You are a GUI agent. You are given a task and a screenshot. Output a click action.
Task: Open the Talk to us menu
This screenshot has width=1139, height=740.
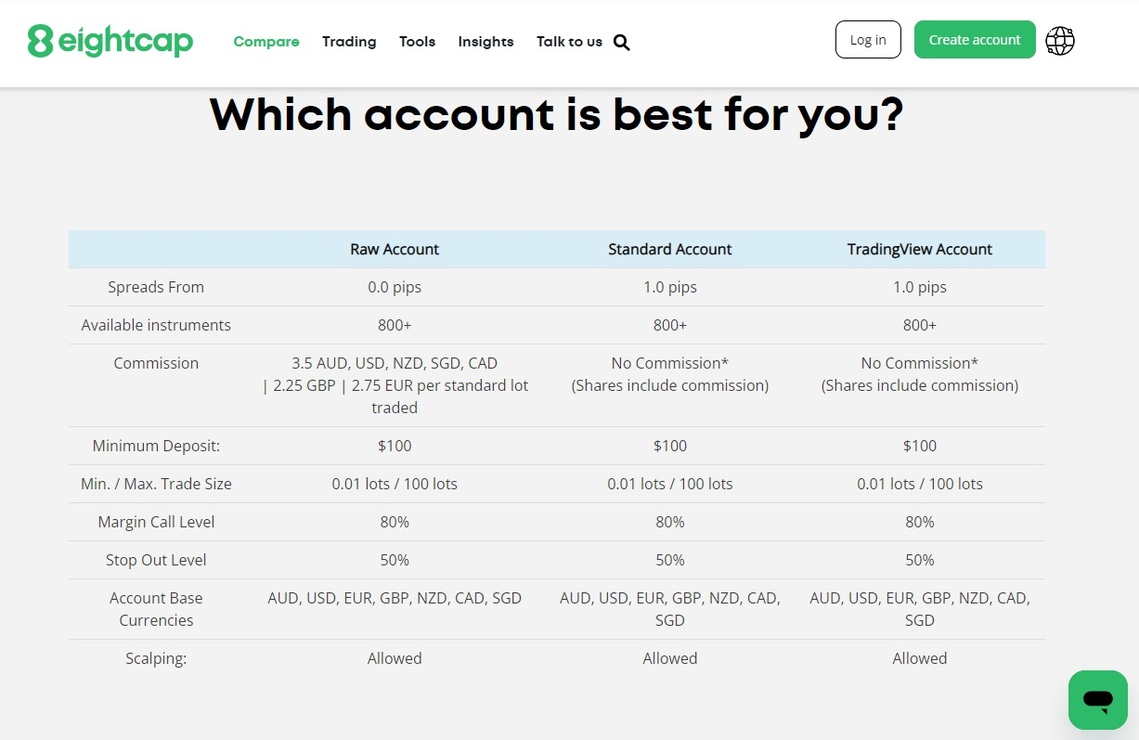point(570,41)
